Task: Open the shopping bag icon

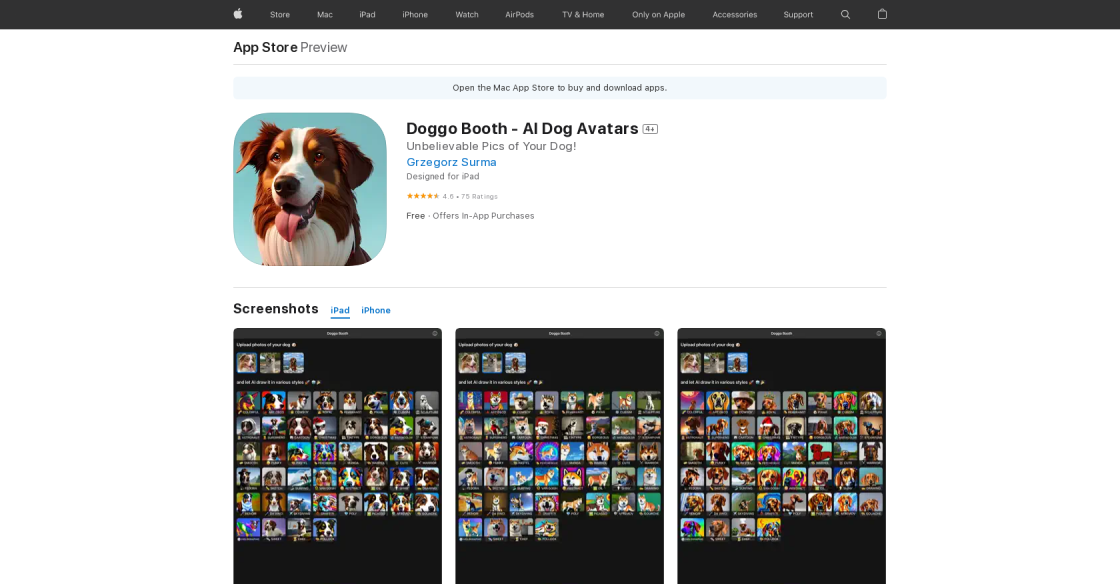Action: pyautogui.click(x=882, y=14)
